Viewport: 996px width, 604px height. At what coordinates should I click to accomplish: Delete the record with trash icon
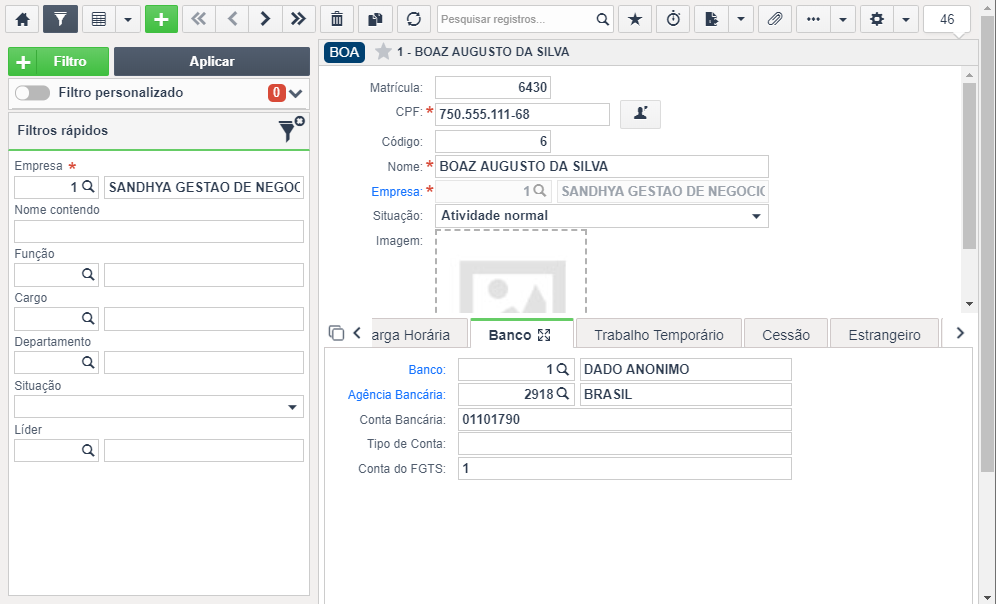point(337,19)
